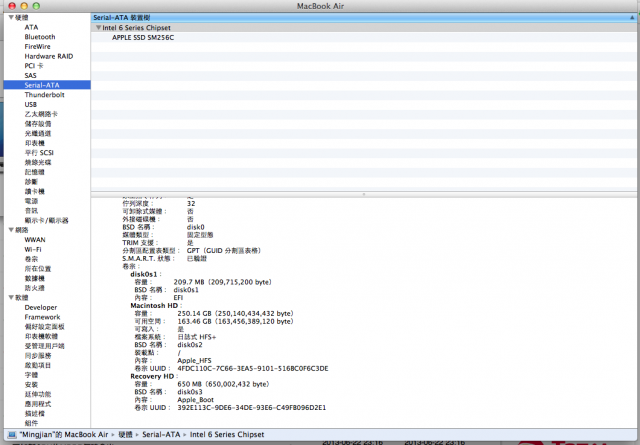Image resolution: width=640 pixels, height=445 pixels.
Task: Select Developer under the software section
Action: click(x=41, y=307)
